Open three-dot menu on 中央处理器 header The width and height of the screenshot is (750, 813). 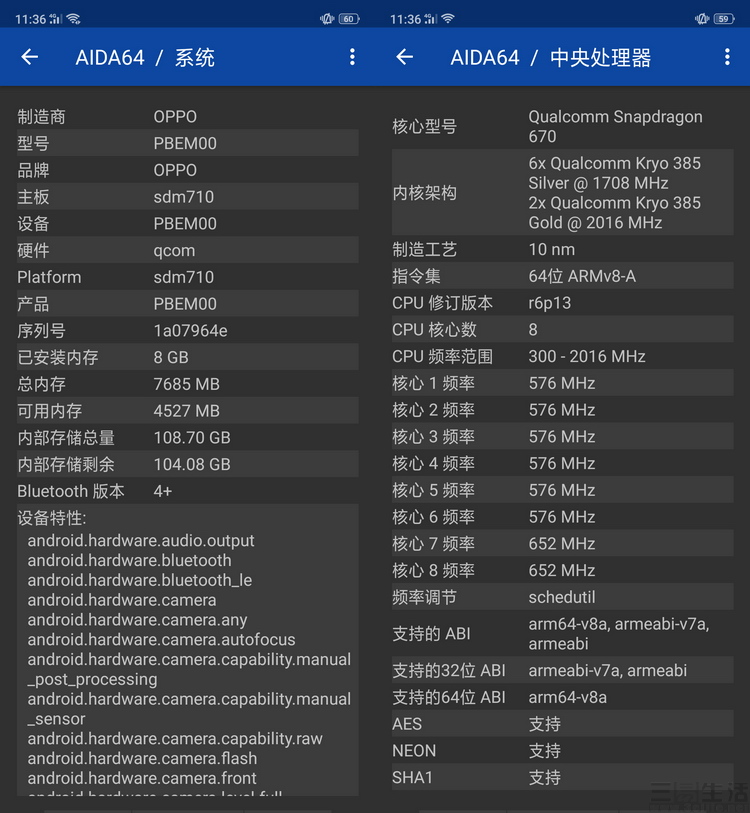tap(727, 57)
